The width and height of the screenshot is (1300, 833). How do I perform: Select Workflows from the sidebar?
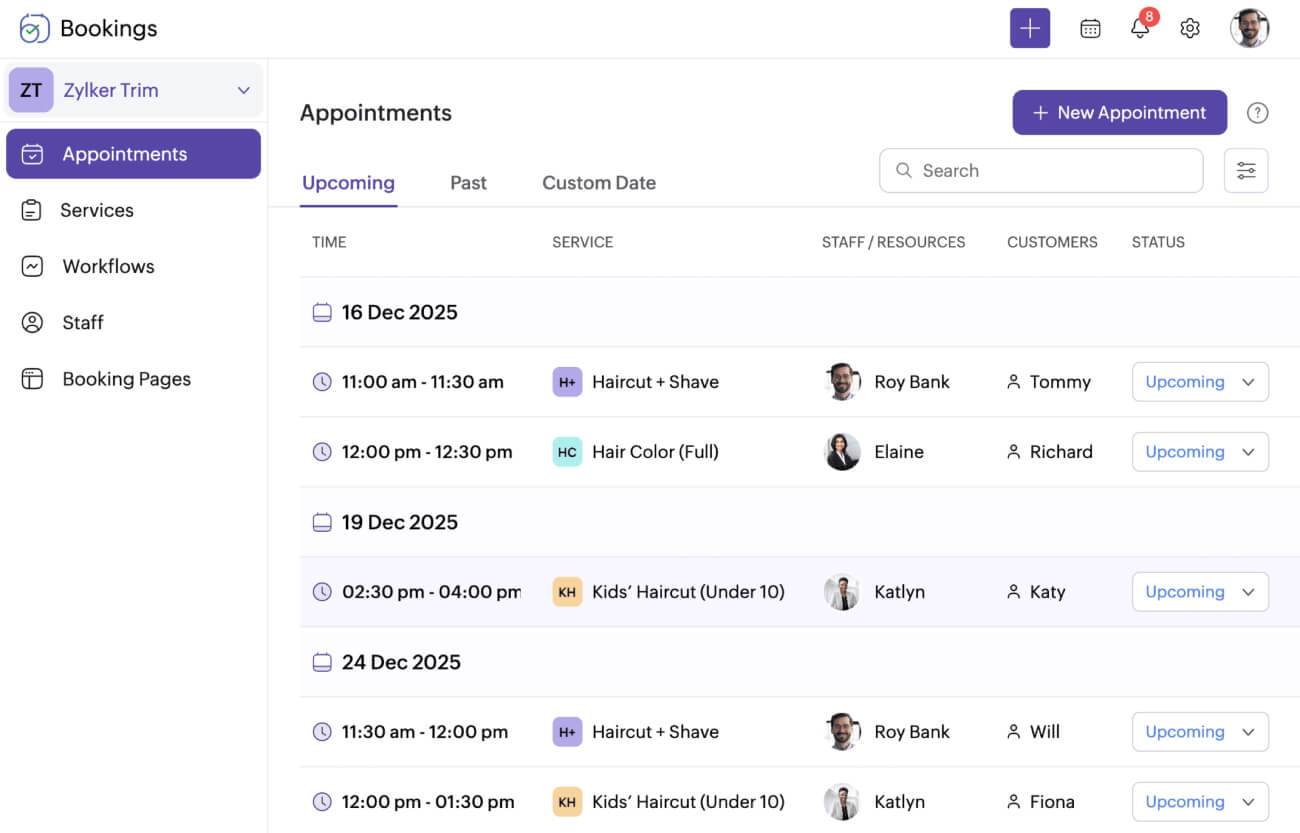click(x=107, y=266)
